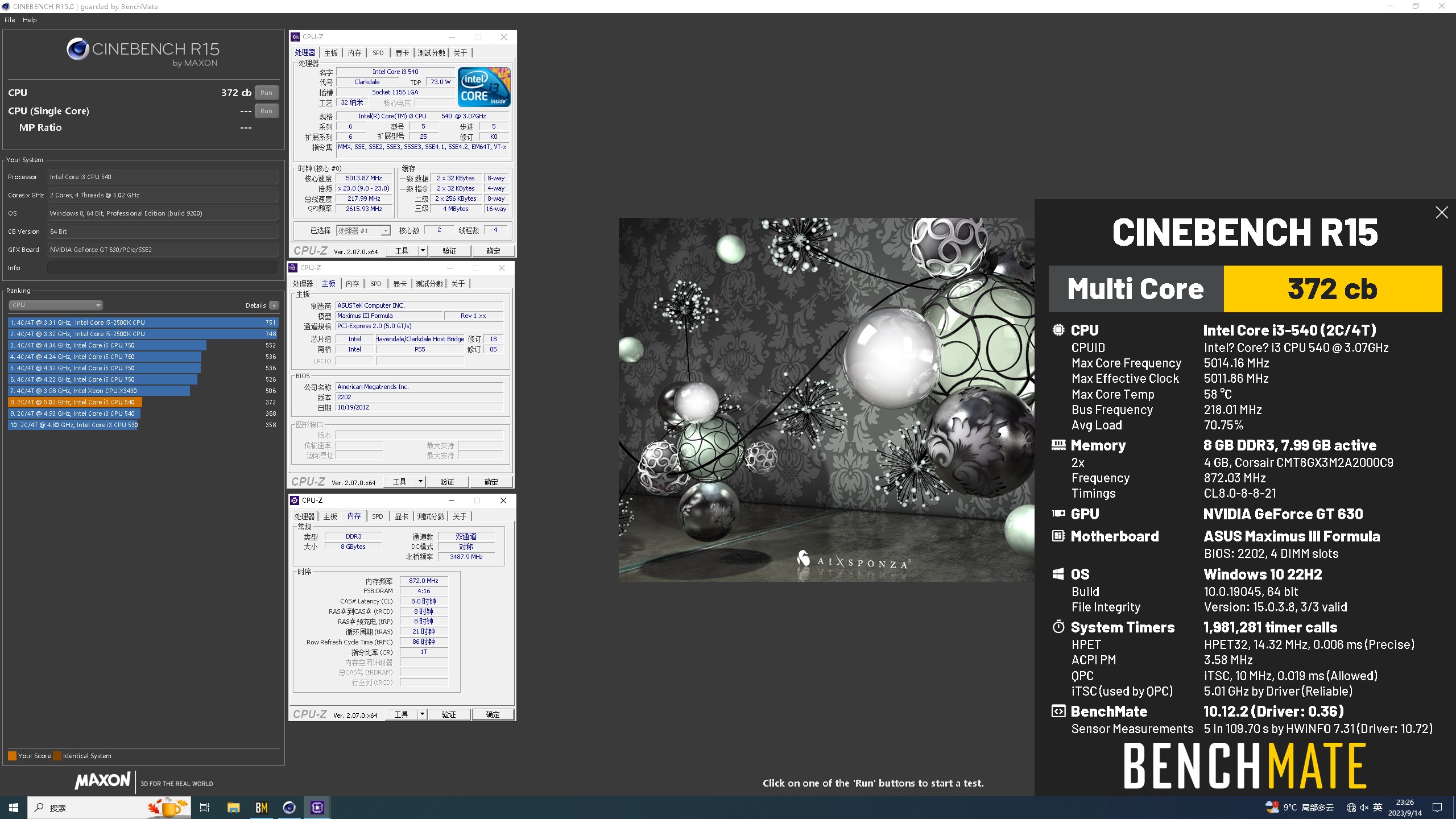
Task: Open SPD tab in bottom CPU-Z window
Action: 378,516
